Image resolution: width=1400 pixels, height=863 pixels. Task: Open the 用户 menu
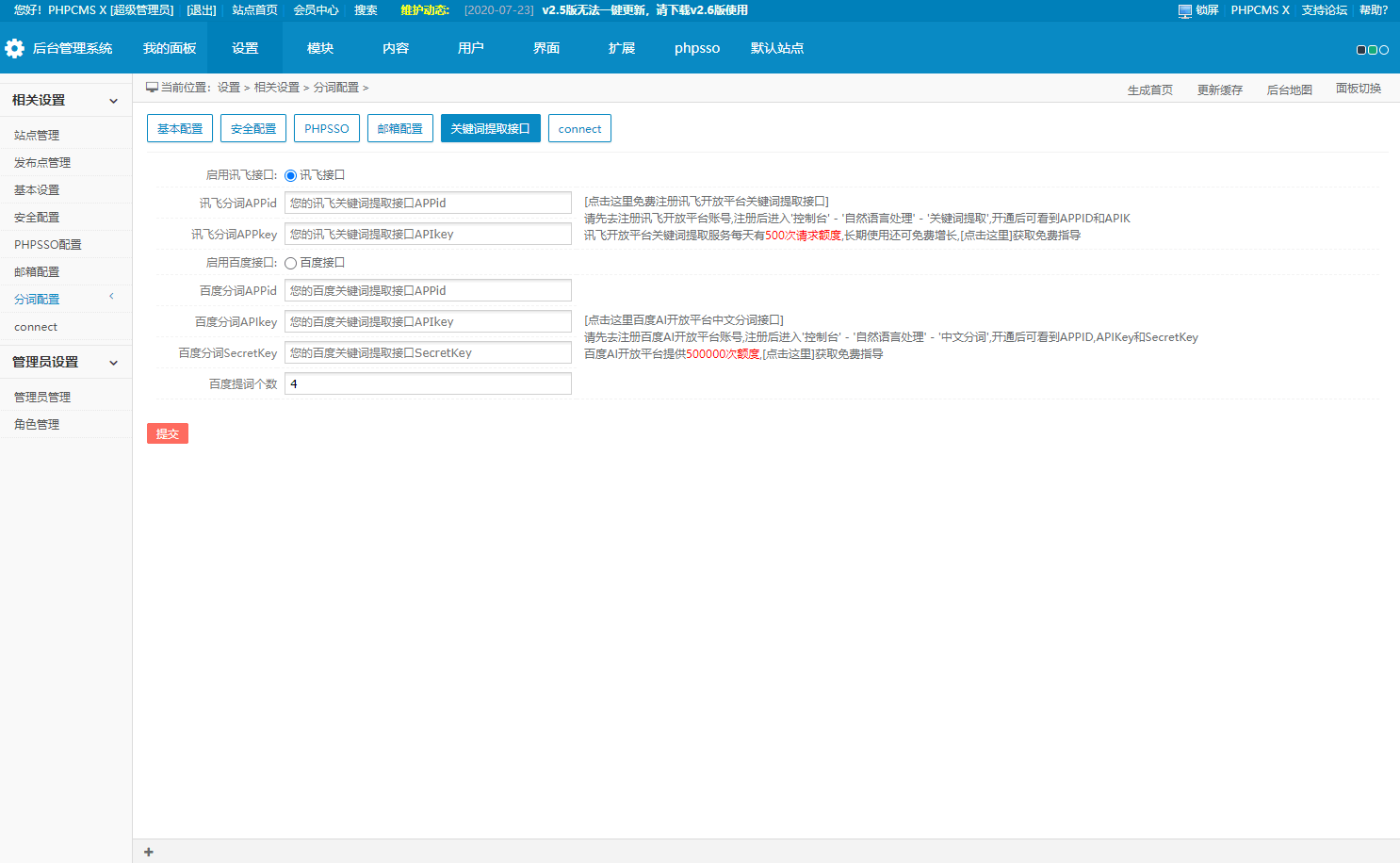point(470,48)
